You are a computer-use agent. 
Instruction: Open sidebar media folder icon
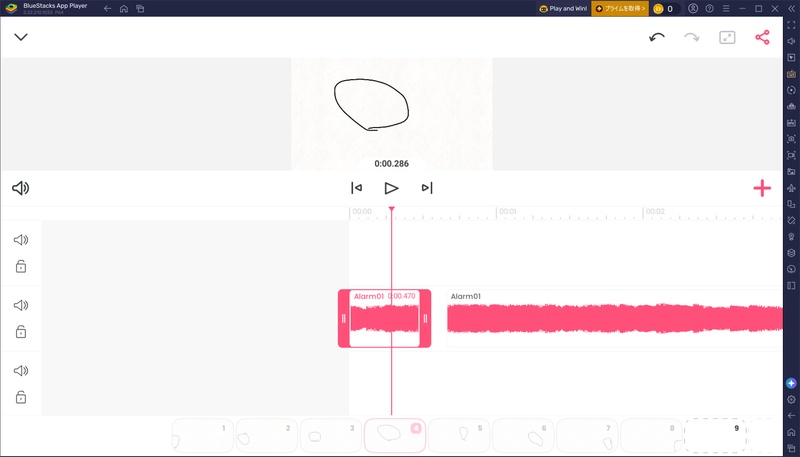tap(791, 171)
